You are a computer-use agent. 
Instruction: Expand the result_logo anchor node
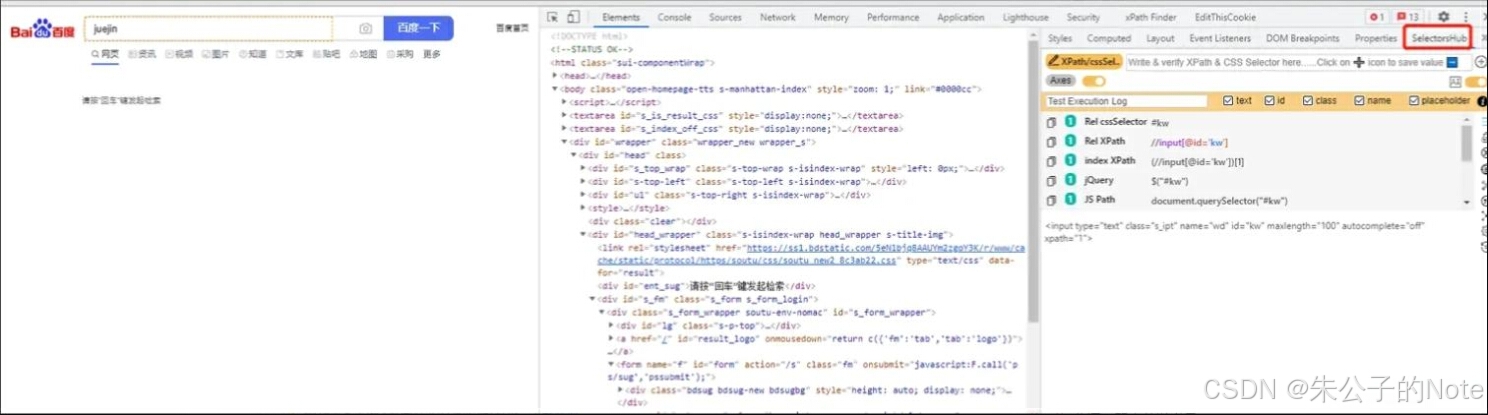611,339
